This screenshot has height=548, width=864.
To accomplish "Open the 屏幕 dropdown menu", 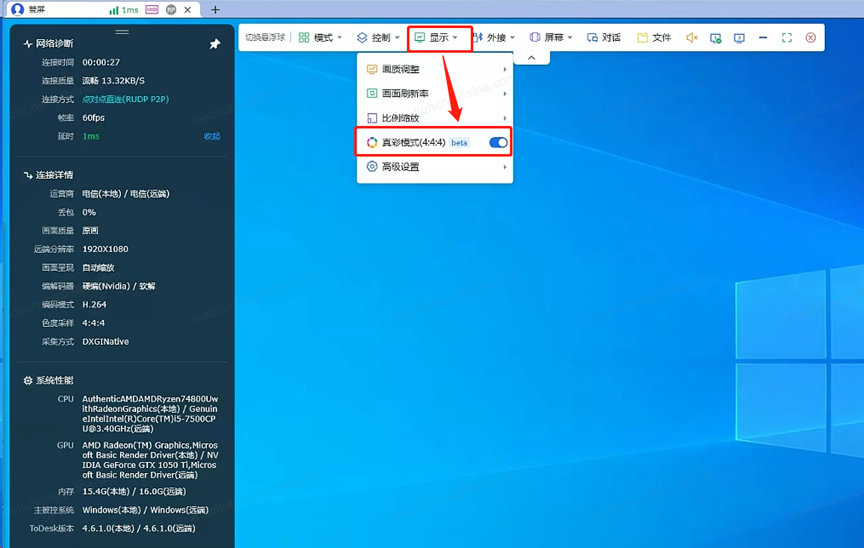I will pyautogui.click(x=551, y=38).
